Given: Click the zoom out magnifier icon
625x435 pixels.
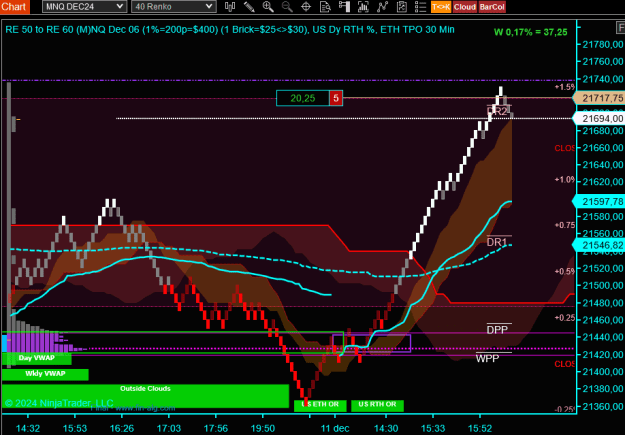Looking at the screenshot, I should [x=287, y=6].
